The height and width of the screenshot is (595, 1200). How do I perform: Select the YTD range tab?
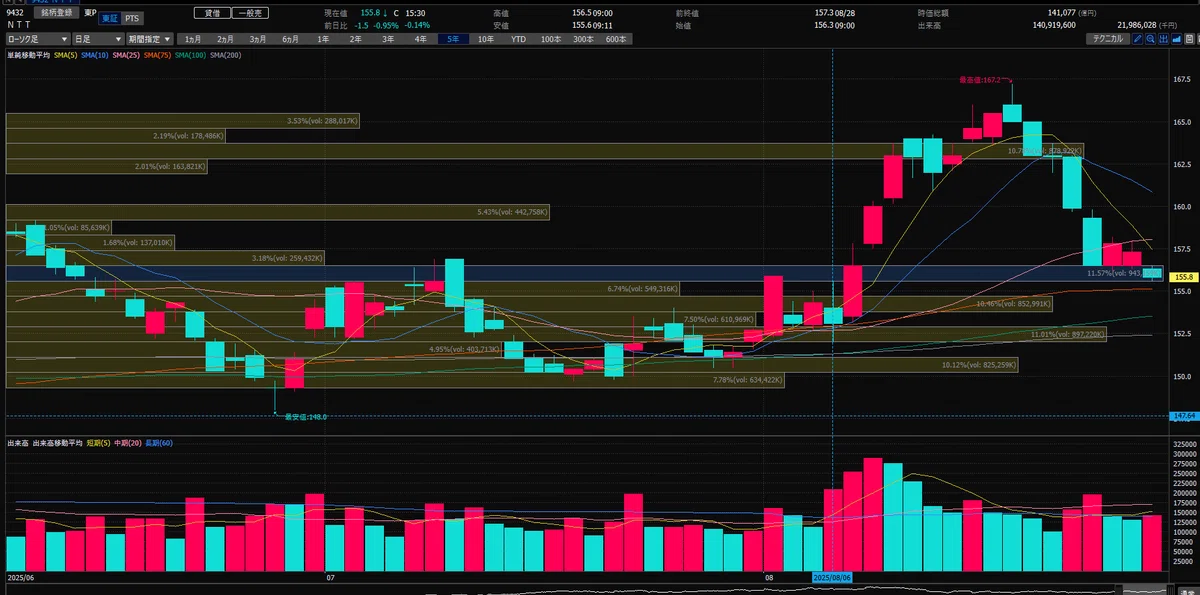518,39
